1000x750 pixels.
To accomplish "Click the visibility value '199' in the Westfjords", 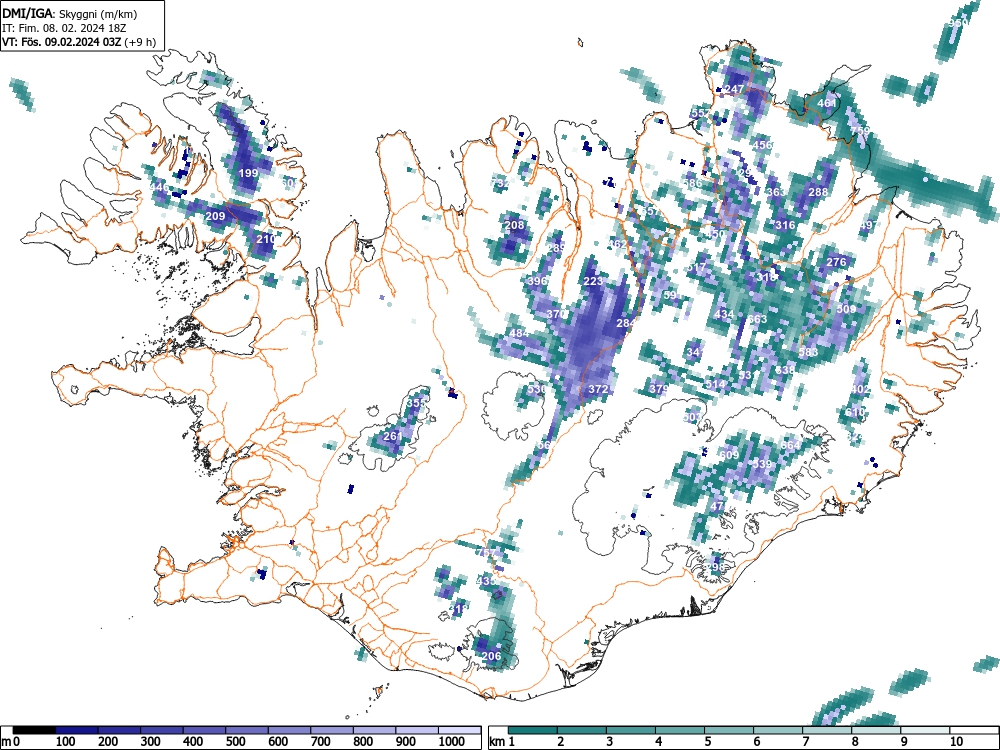I will click(249, 173).
